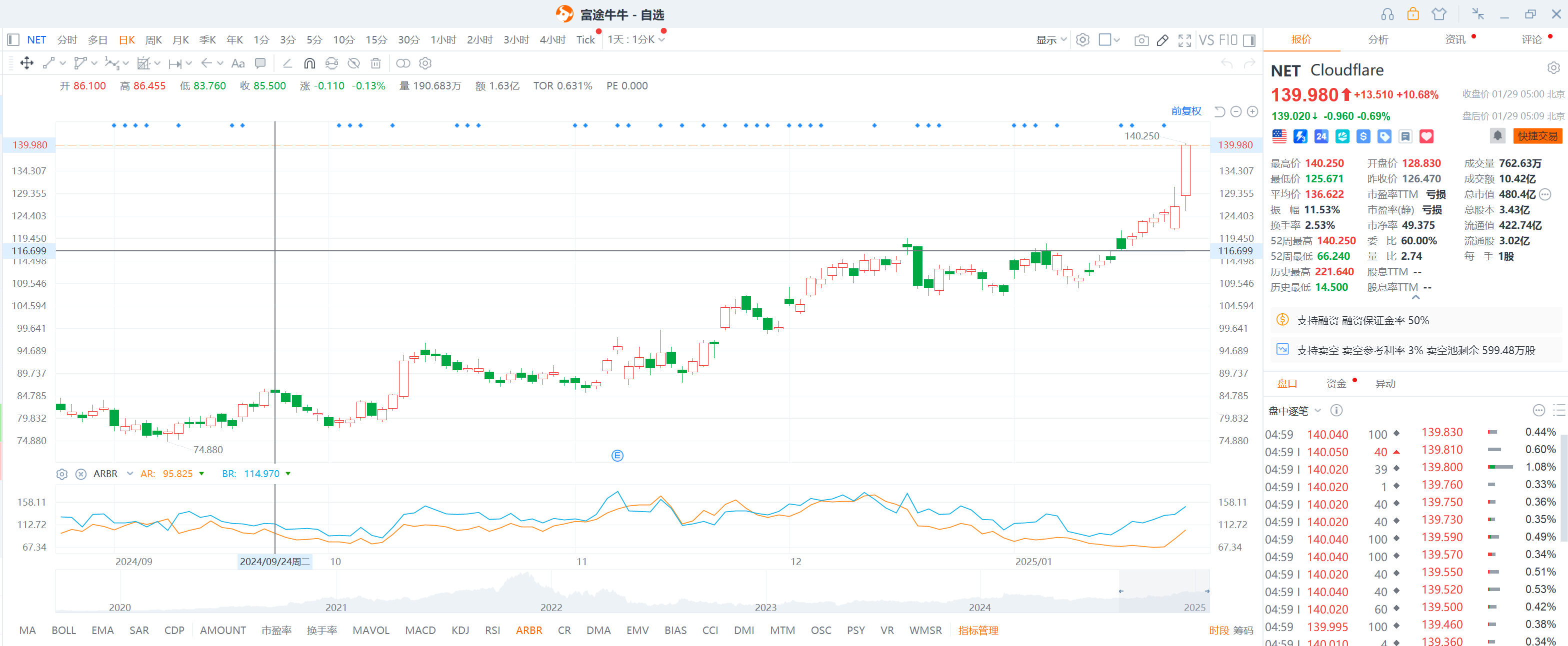Open the 1天:1分K period dropdown
The width and height of the screenshot is (1568, 646).
coord(635,40)
